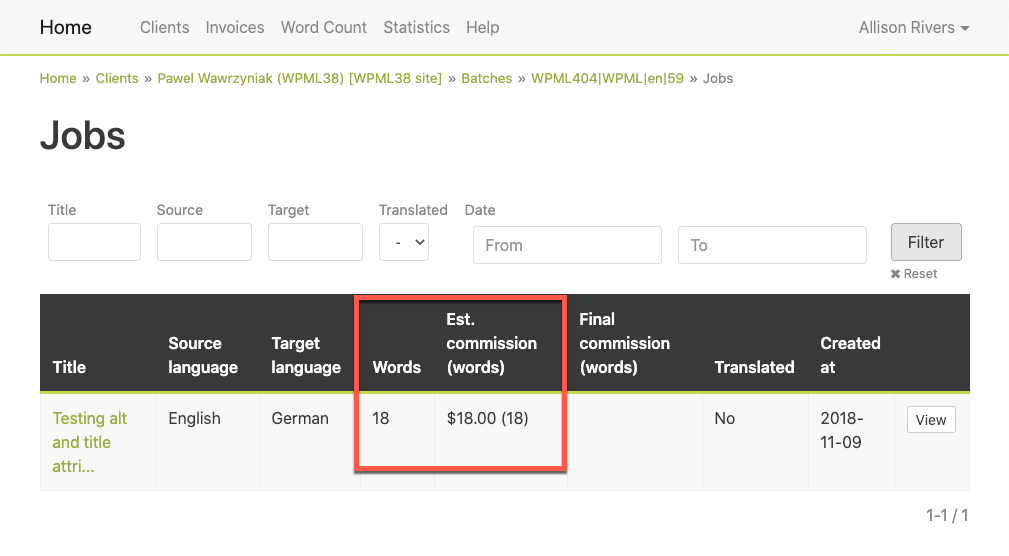
Task: Open the Help menu item
Action: [483, 28]
